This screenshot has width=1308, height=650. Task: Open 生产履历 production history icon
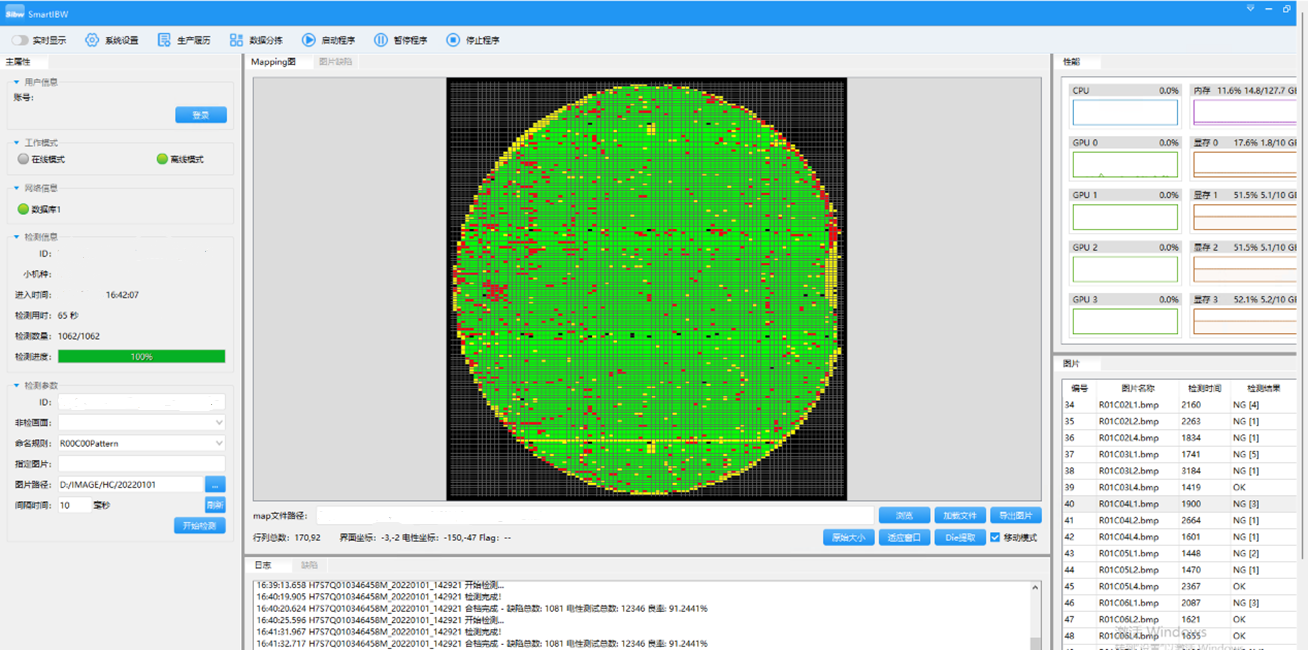point(165,40)
